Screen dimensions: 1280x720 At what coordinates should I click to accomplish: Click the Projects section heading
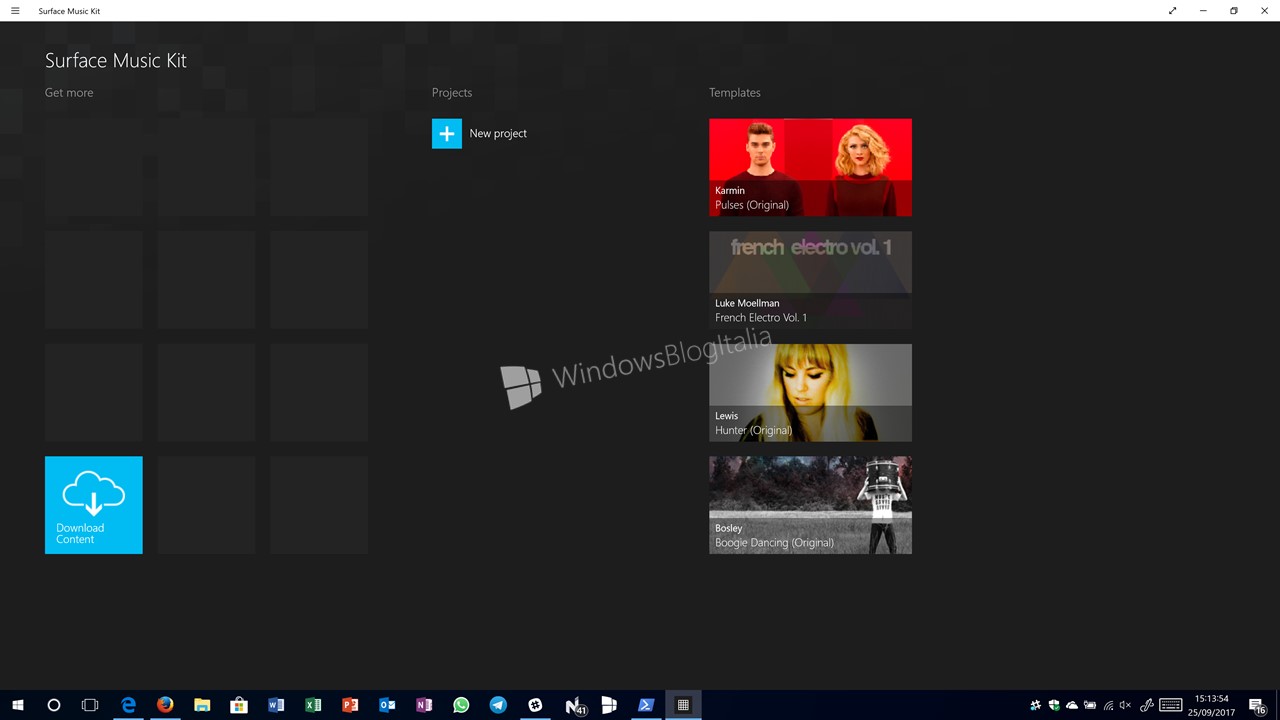pyautogui.click(x=452, y=92)
